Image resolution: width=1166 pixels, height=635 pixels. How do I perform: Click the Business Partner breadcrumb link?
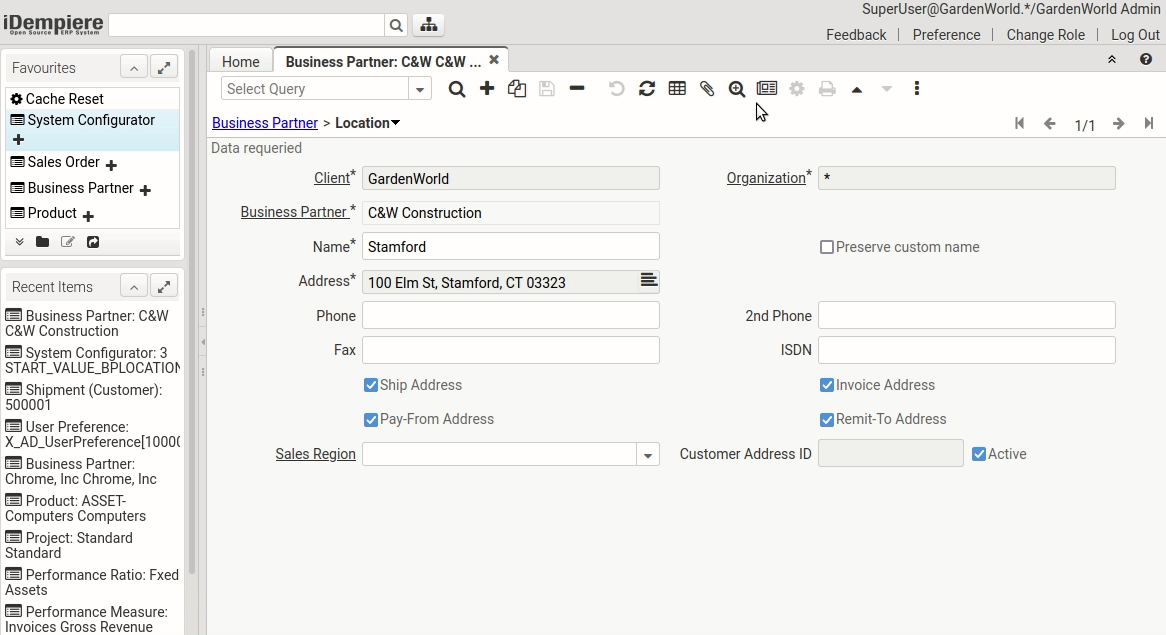point(265,123)
